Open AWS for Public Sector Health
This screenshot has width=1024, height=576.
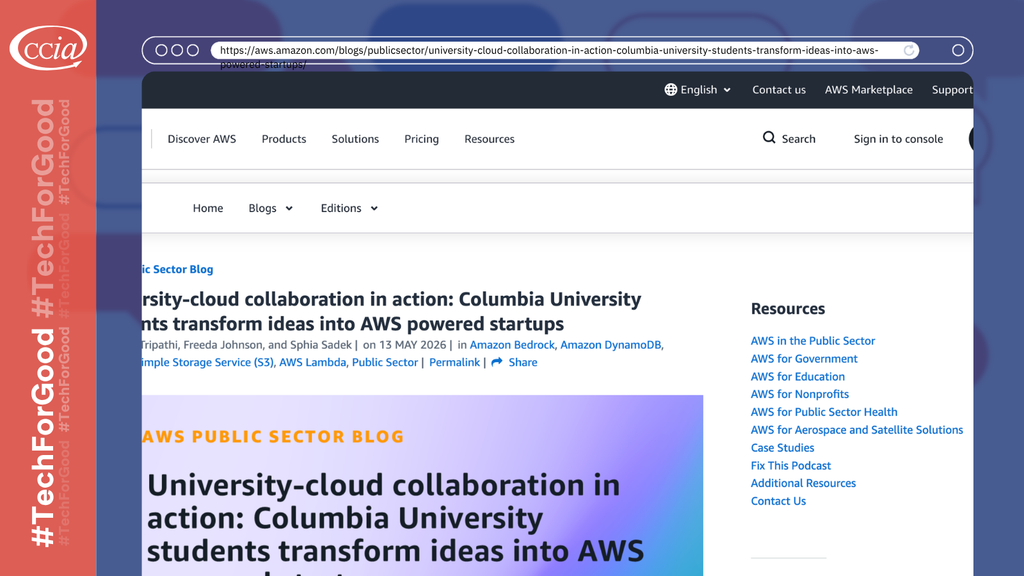click(x=824, y=411)
